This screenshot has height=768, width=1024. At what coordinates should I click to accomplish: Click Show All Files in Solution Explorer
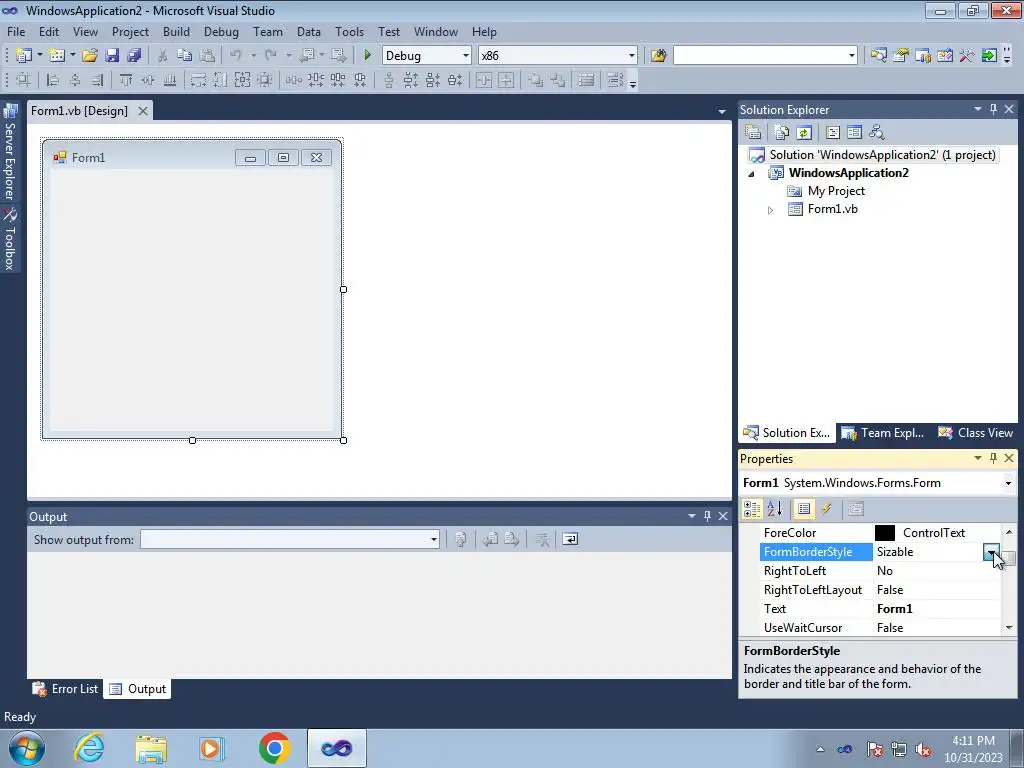pos(782,133)
